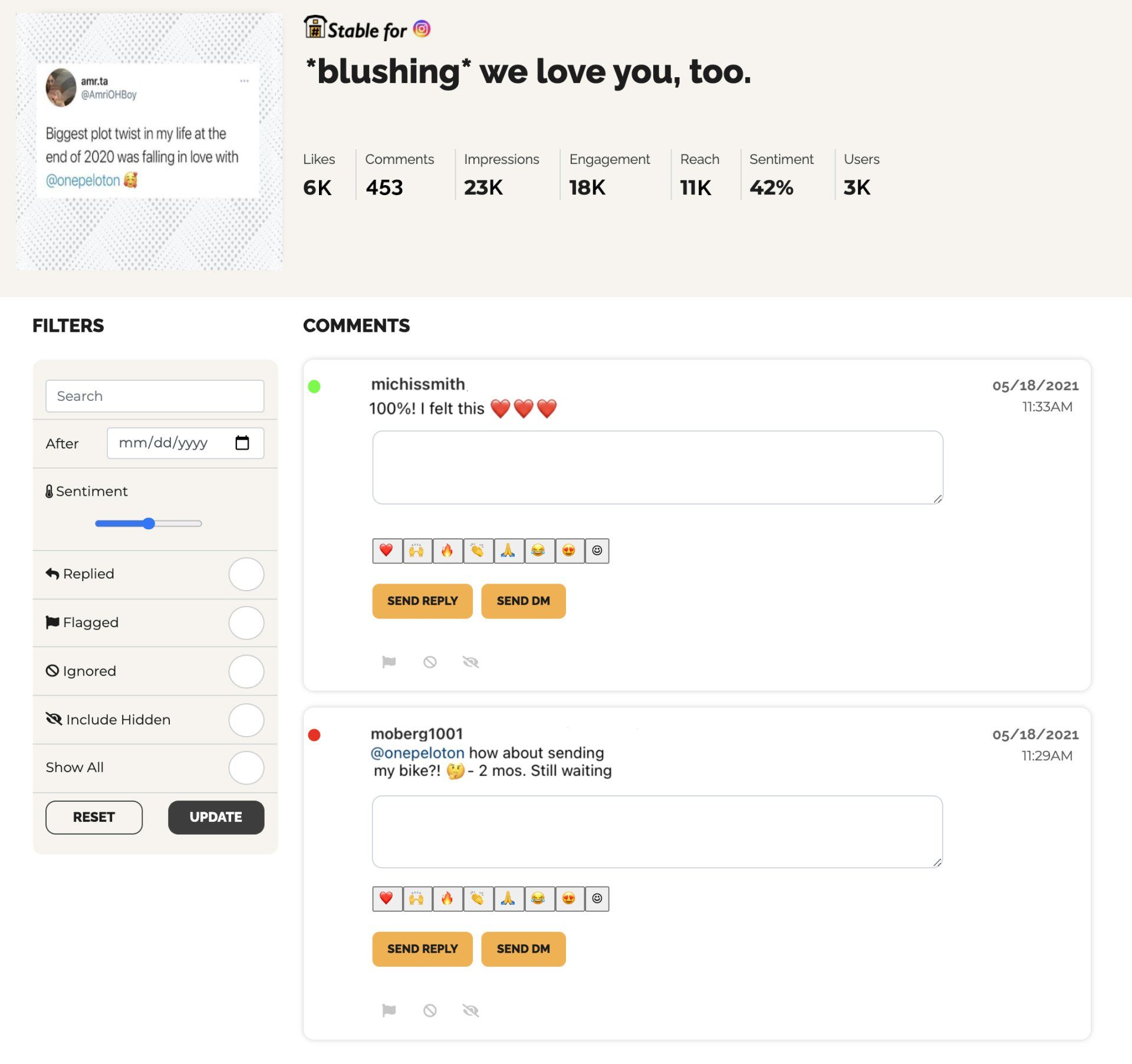Toggle the Include Hidden filter
Viewport: 1132px width, 1064px height.
click(x=246, y=720)
